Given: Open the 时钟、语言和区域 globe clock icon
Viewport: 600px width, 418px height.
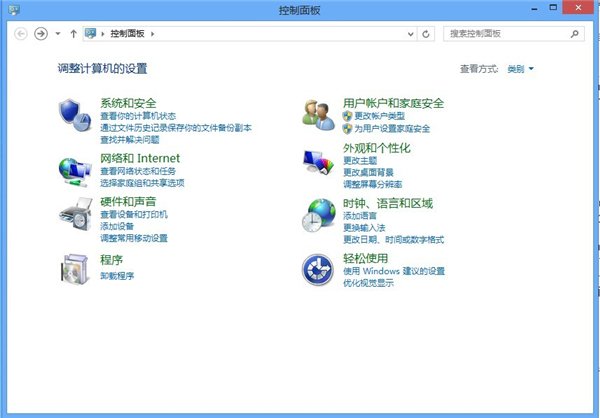Looking at the screenshot, I should [318, 215].
